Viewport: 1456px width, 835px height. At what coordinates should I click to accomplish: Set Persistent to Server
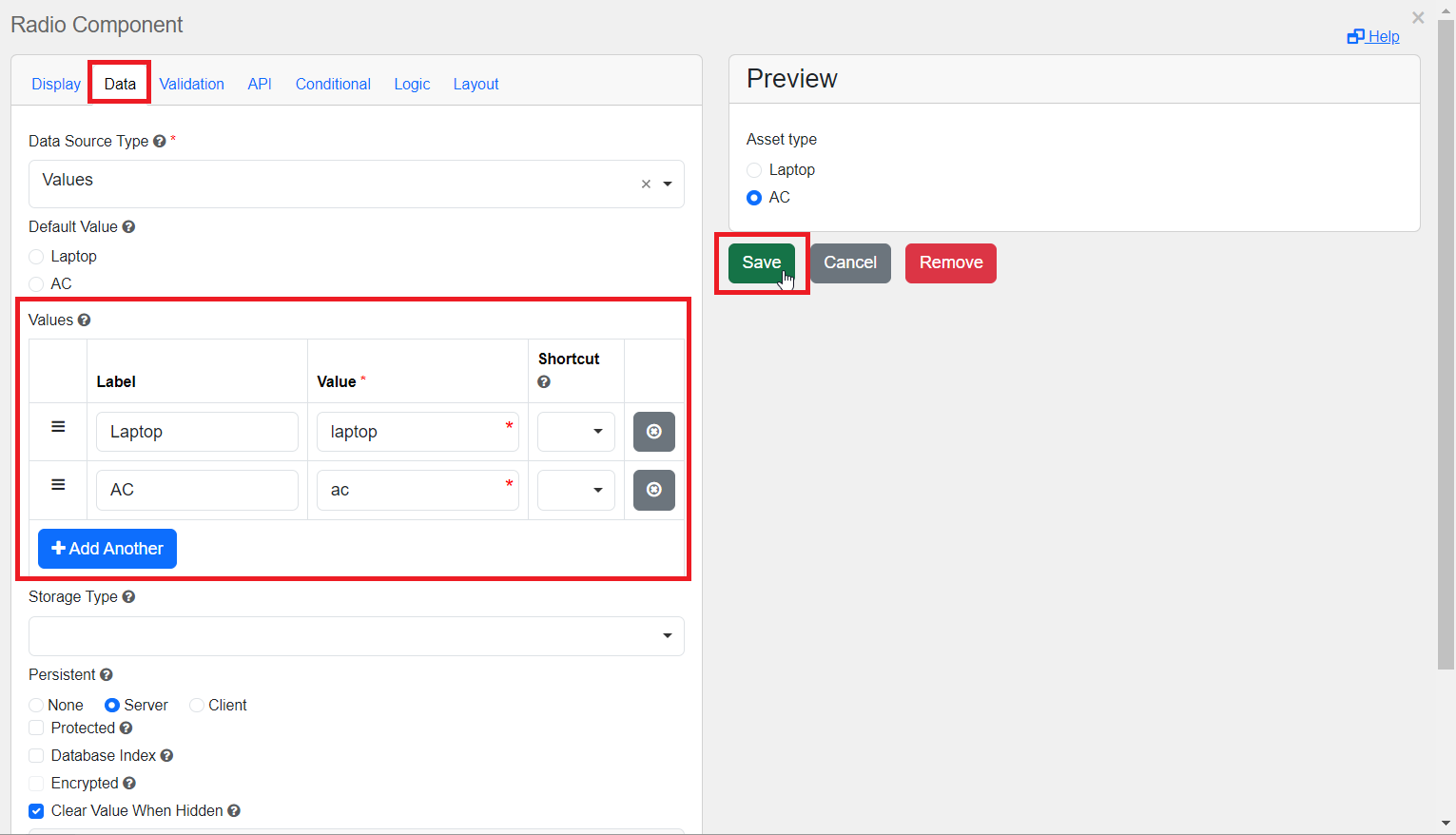(x=112, y=705)
